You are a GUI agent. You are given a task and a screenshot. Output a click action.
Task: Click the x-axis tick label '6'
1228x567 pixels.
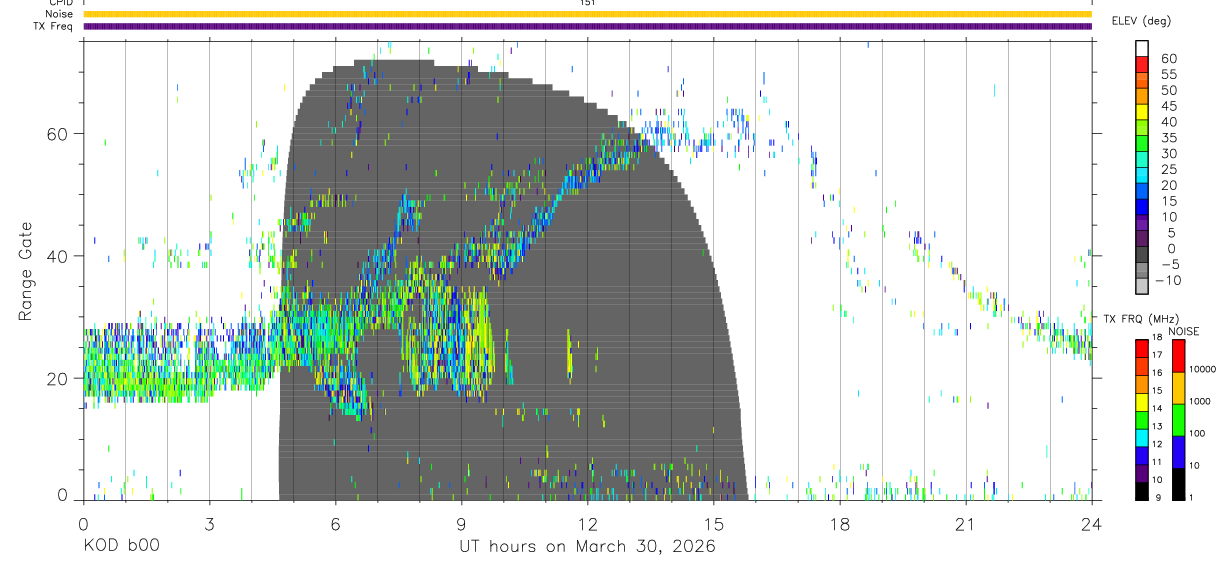click(x=335, y=524)
